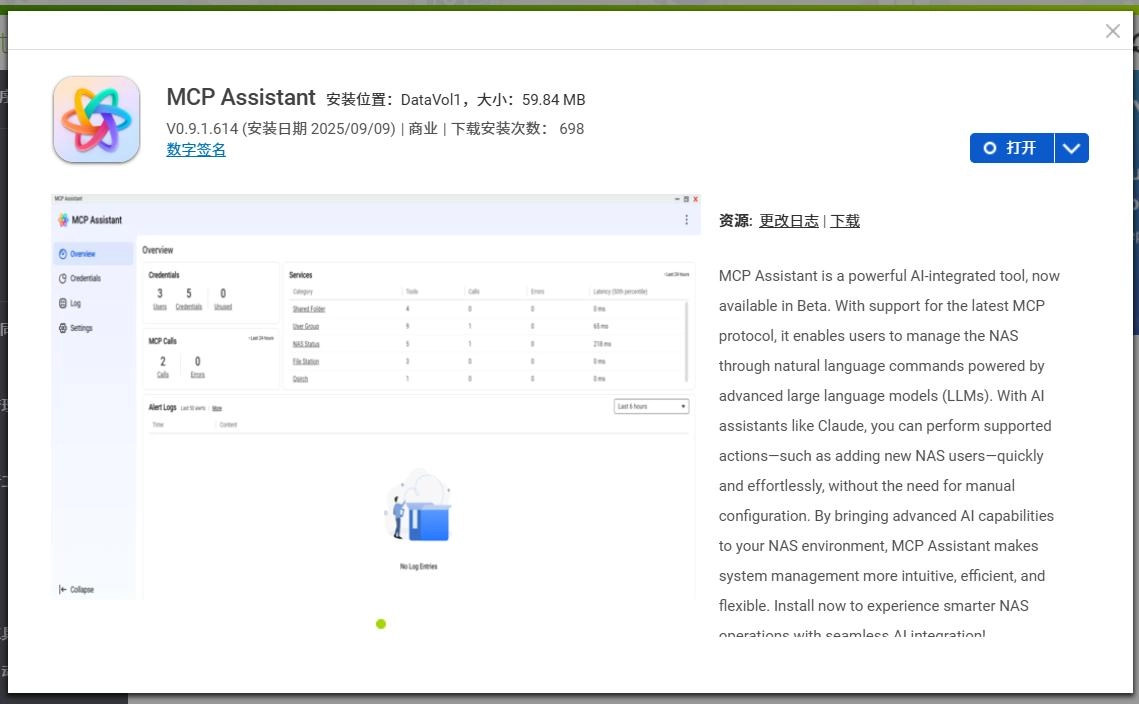The image size is (1139, 704).
Task: Open the three-dot menu in preview
Action: (x=686, y=220)
